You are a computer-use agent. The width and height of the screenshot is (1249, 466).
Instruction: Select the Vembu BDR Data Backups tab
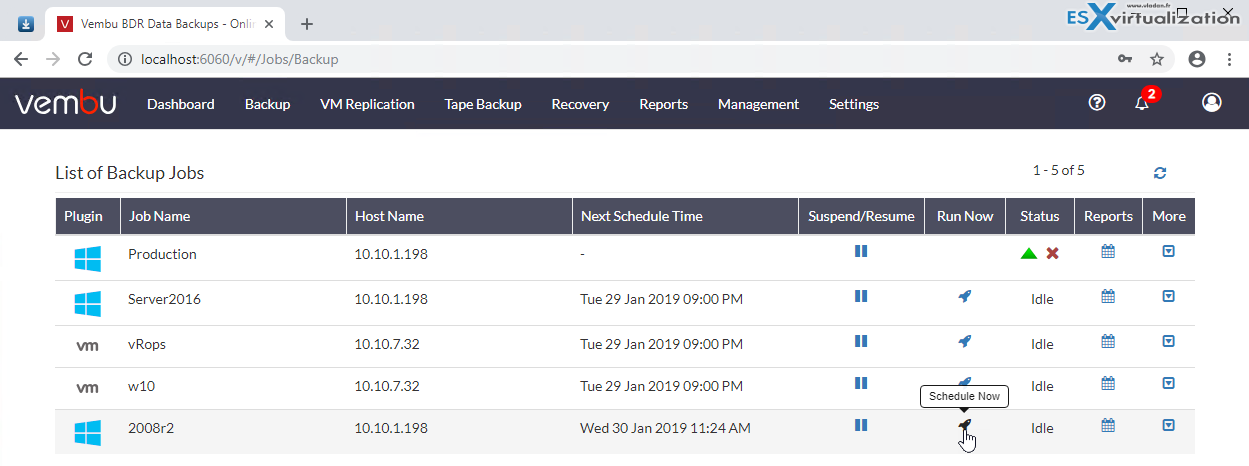tap(165, 23)
